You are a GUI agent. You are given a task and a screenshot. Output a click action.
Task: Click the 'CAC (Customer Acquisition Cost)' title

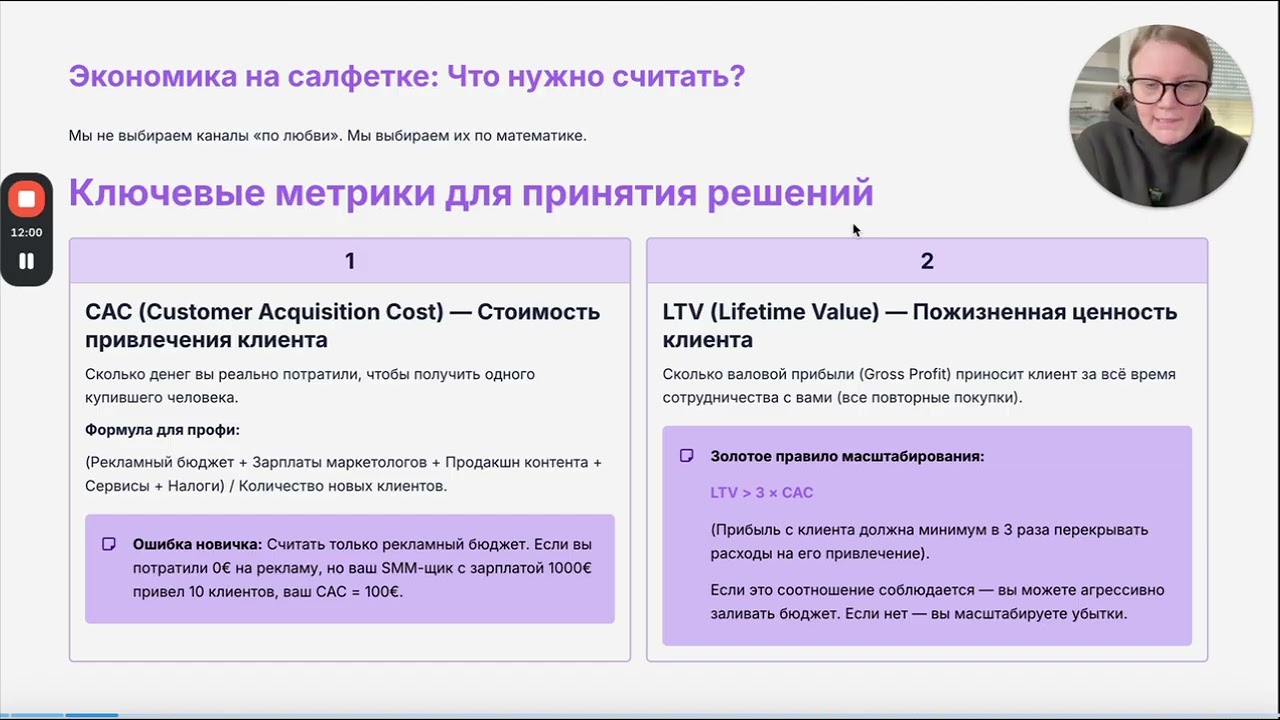264,312
